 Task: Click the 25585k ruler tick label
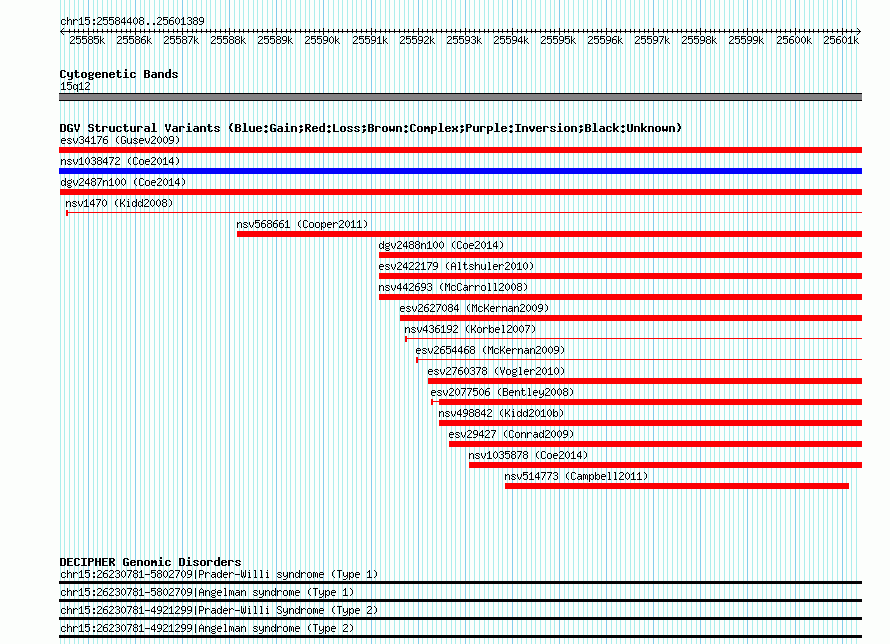point(87,40)
